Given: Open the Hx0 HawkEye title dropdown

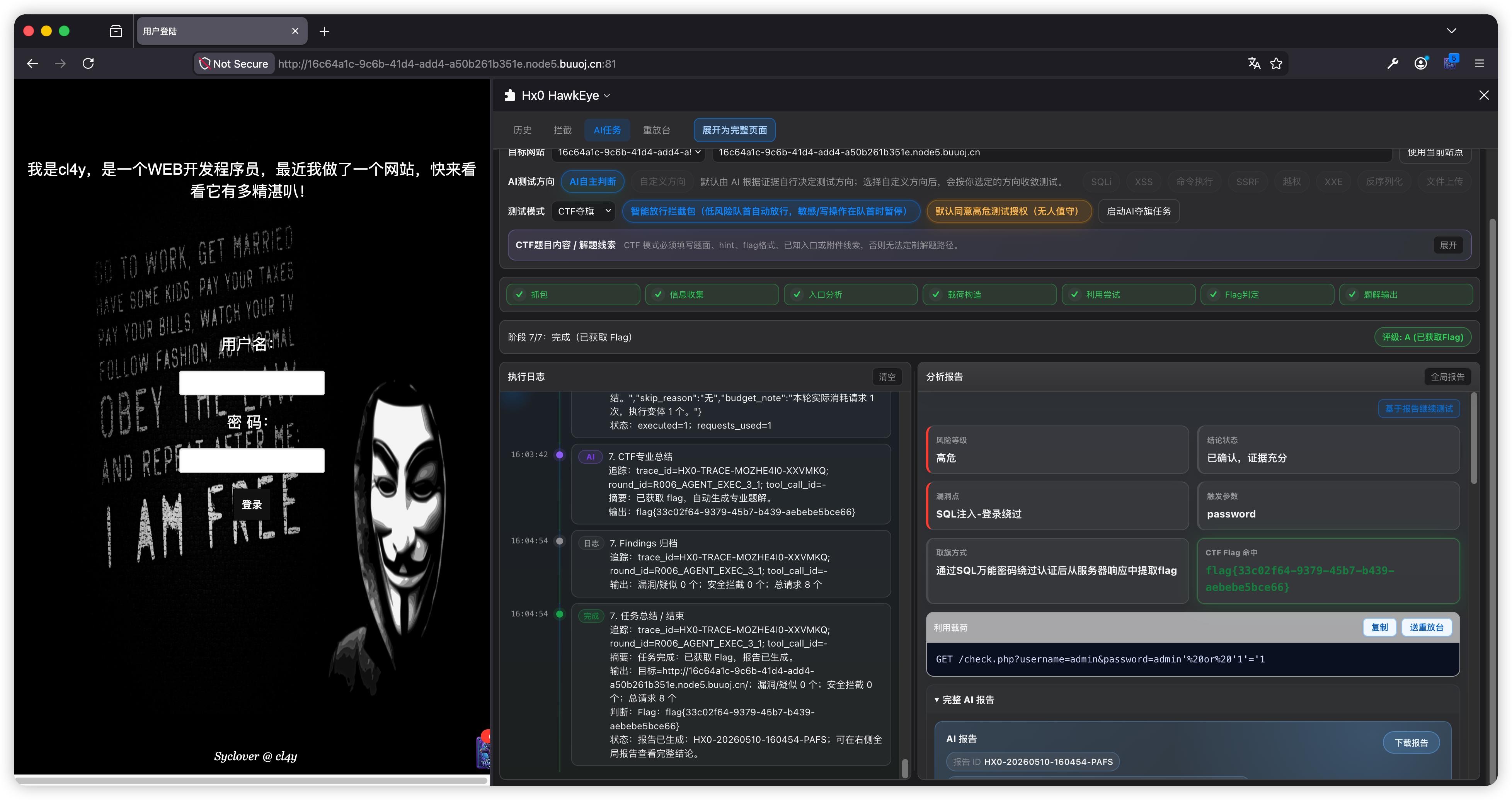Looking at the screenshot, I should tap(607, 96).
